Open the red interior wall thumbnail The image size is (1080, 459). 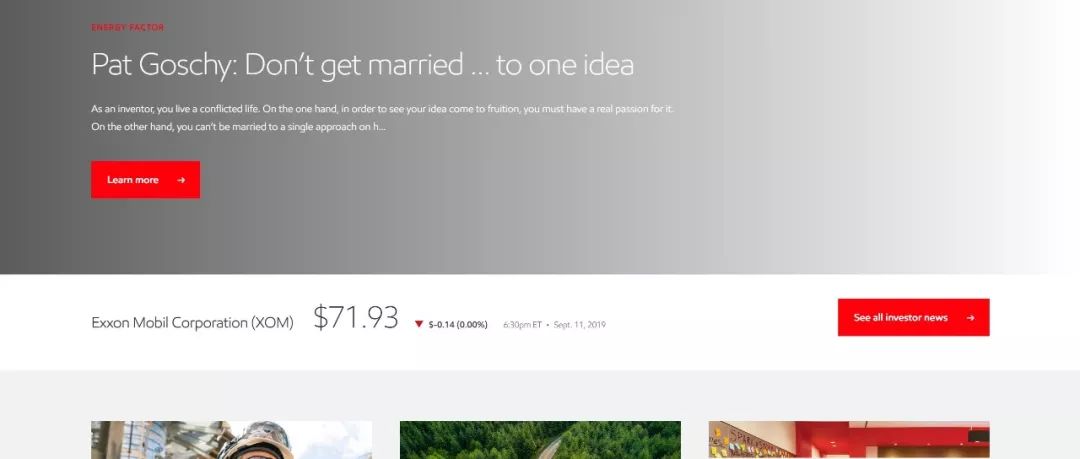[849, 440]
